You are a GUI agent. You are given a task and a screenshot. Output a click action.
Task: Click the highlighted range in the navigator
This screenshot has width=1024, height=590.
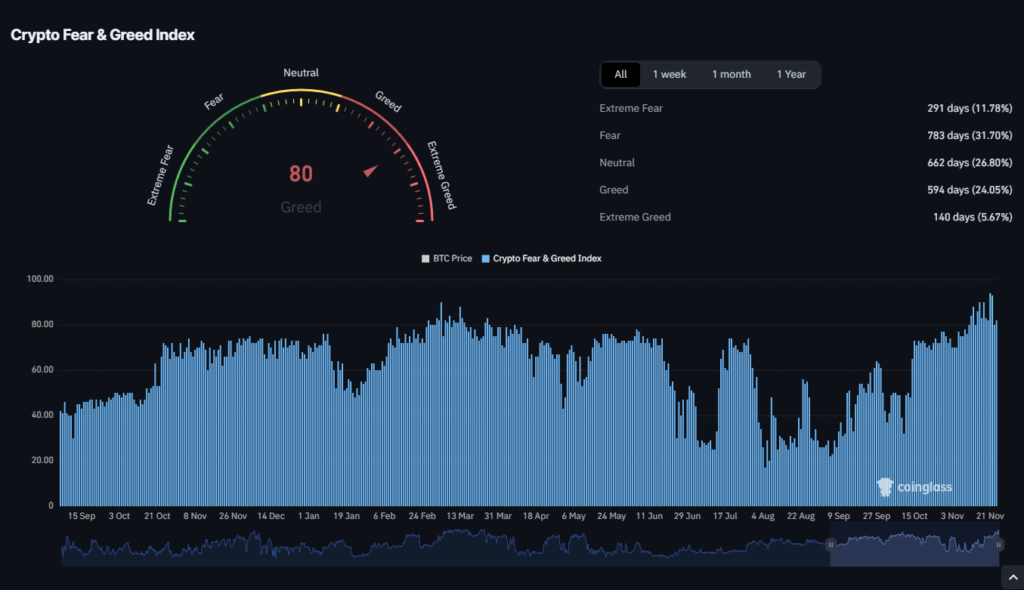pyautogui.click(x=914, y=544)
